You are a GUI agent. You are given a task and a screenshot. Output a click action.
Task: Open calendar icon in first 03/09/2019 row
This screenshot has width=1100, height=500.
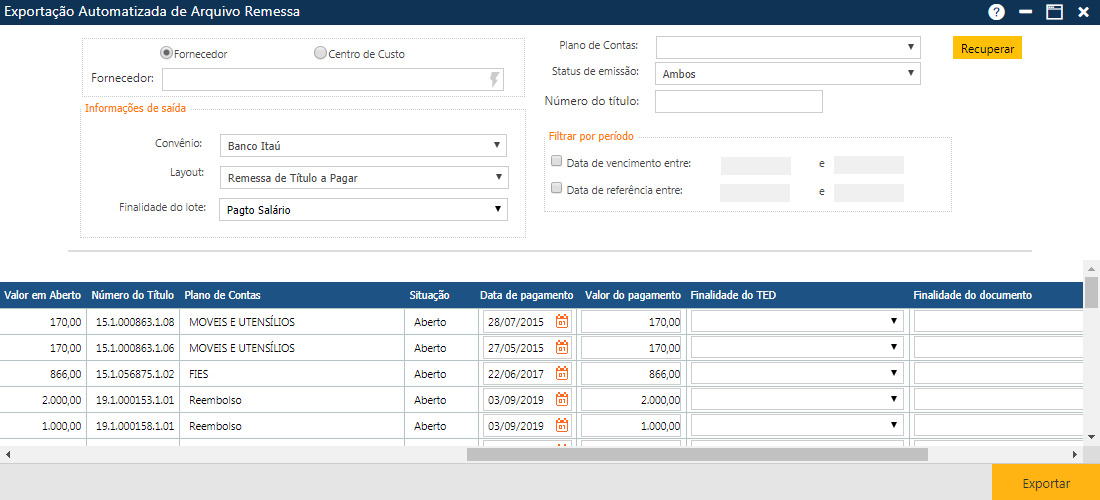click(562, 400)
